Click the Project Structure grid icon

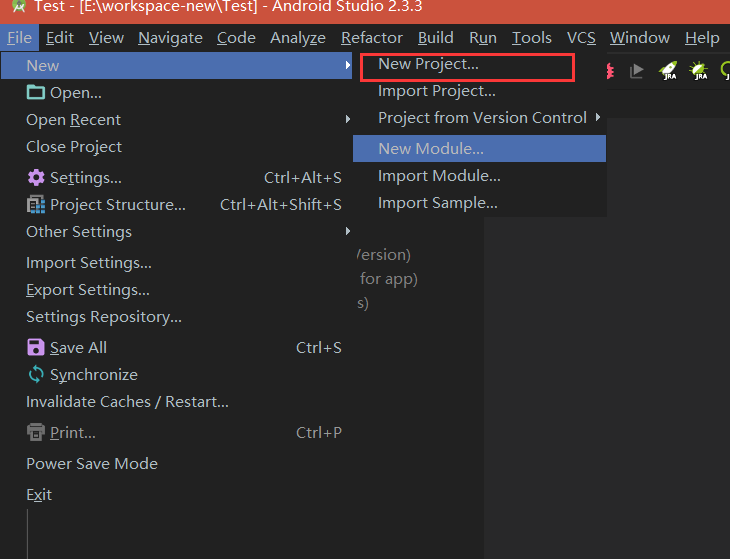pyautogui.click(x=36, y=204)
